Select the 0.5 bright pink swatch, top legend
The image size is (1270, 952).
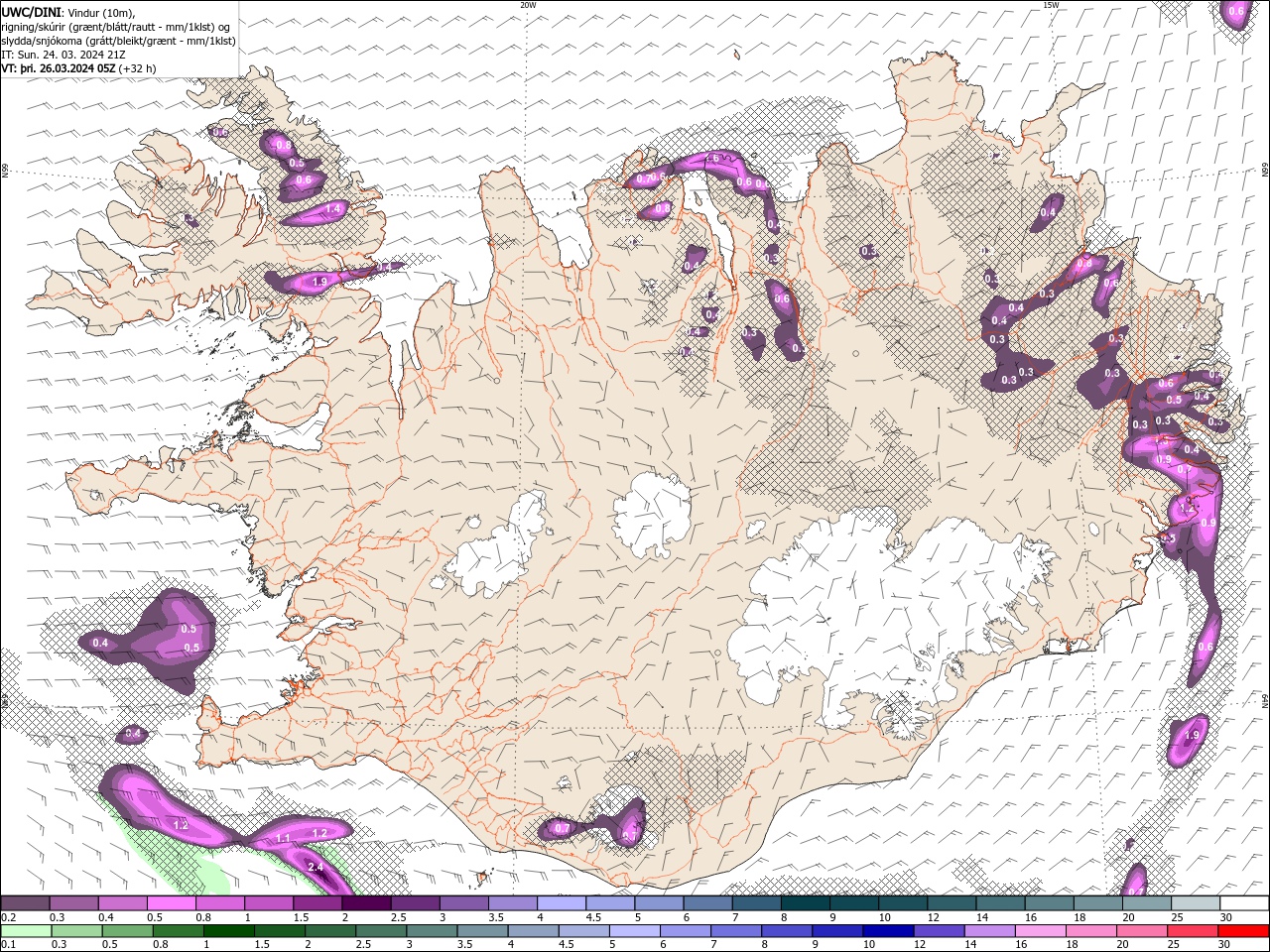[172, 903]
